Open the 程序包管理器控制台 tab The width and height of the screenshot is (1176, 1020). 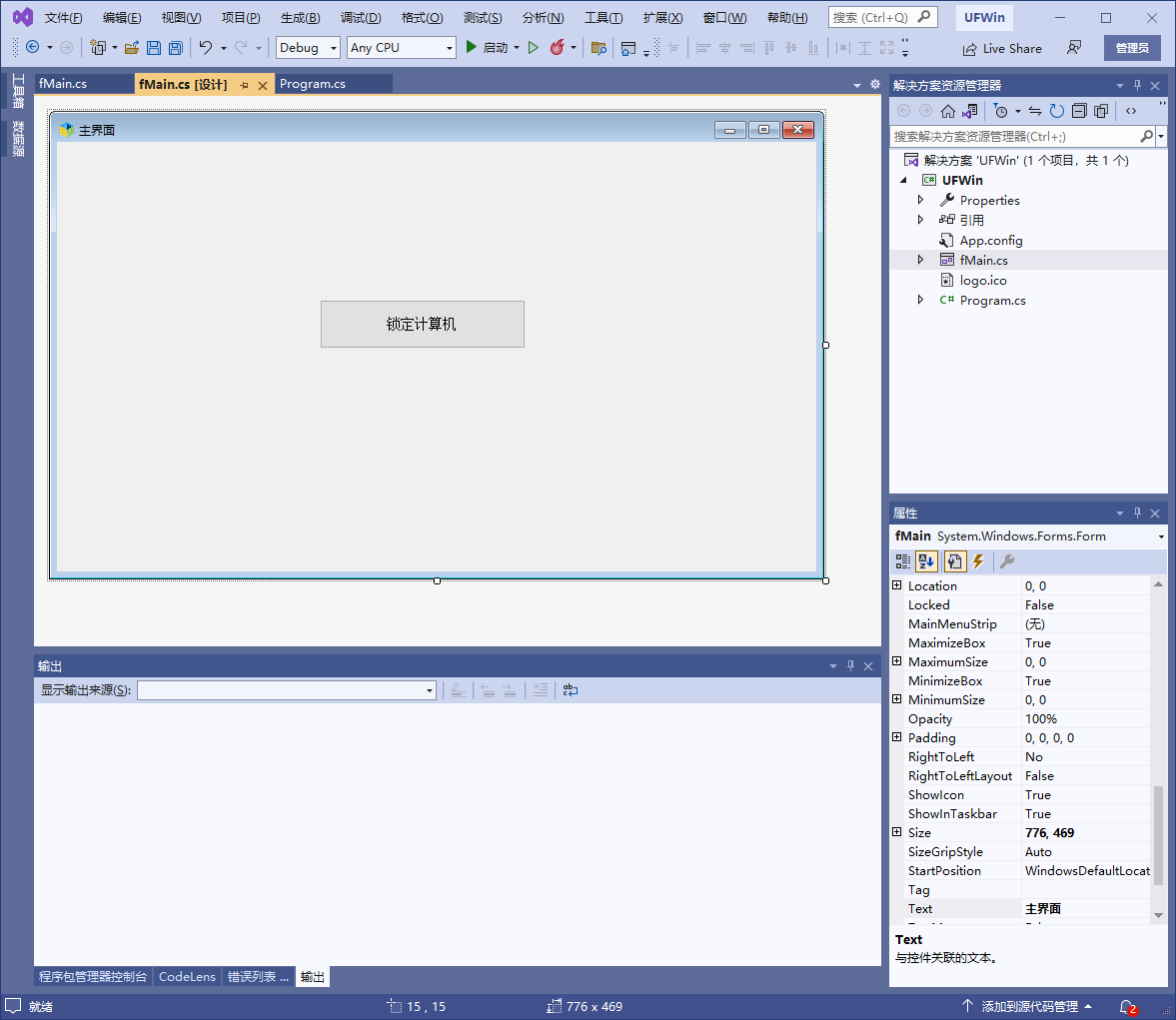click(x=93, y=976)
